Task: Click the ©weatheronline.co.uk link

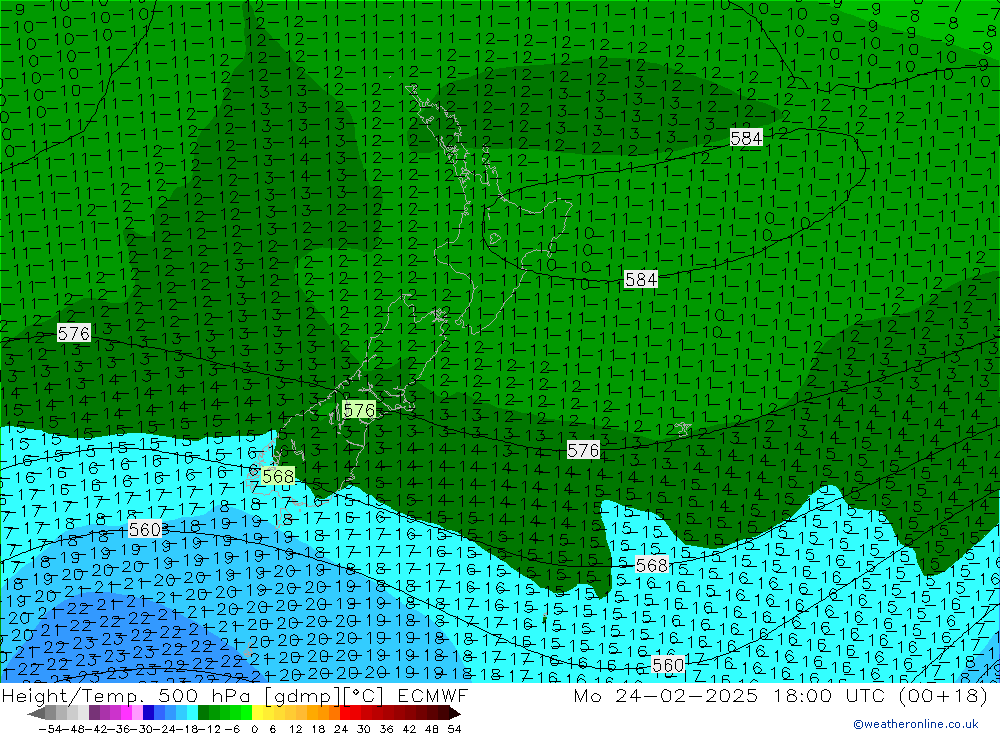Action: click(915, 723)
